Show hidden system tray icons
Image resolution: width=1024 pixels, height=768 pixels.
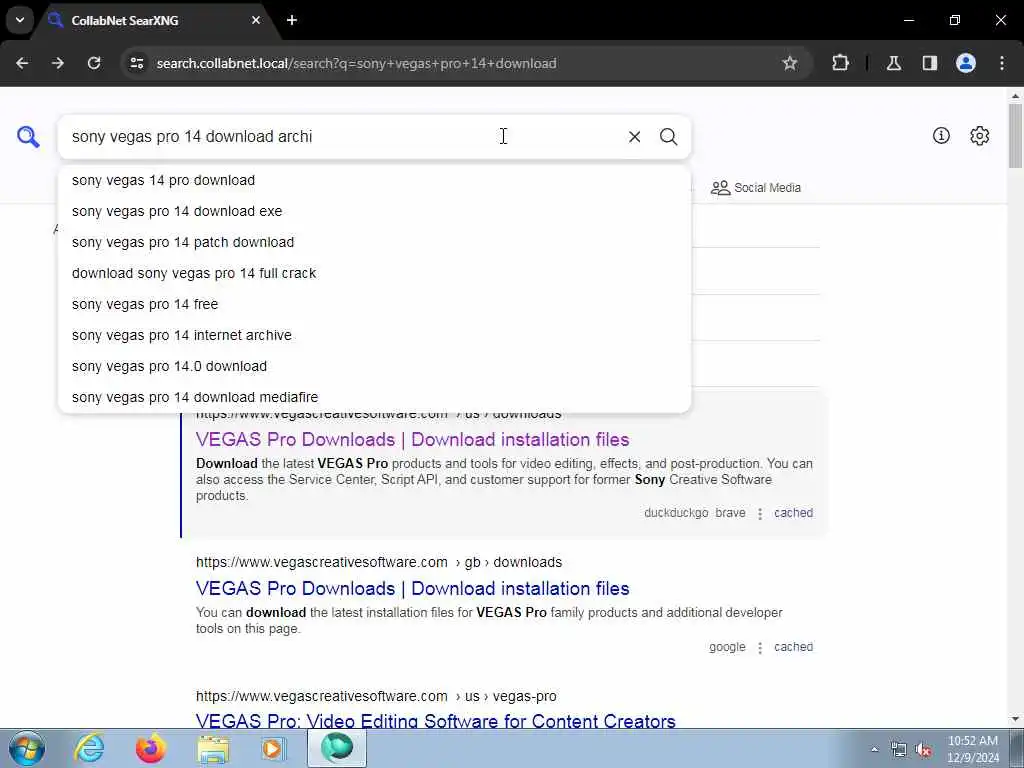[874, 750]
